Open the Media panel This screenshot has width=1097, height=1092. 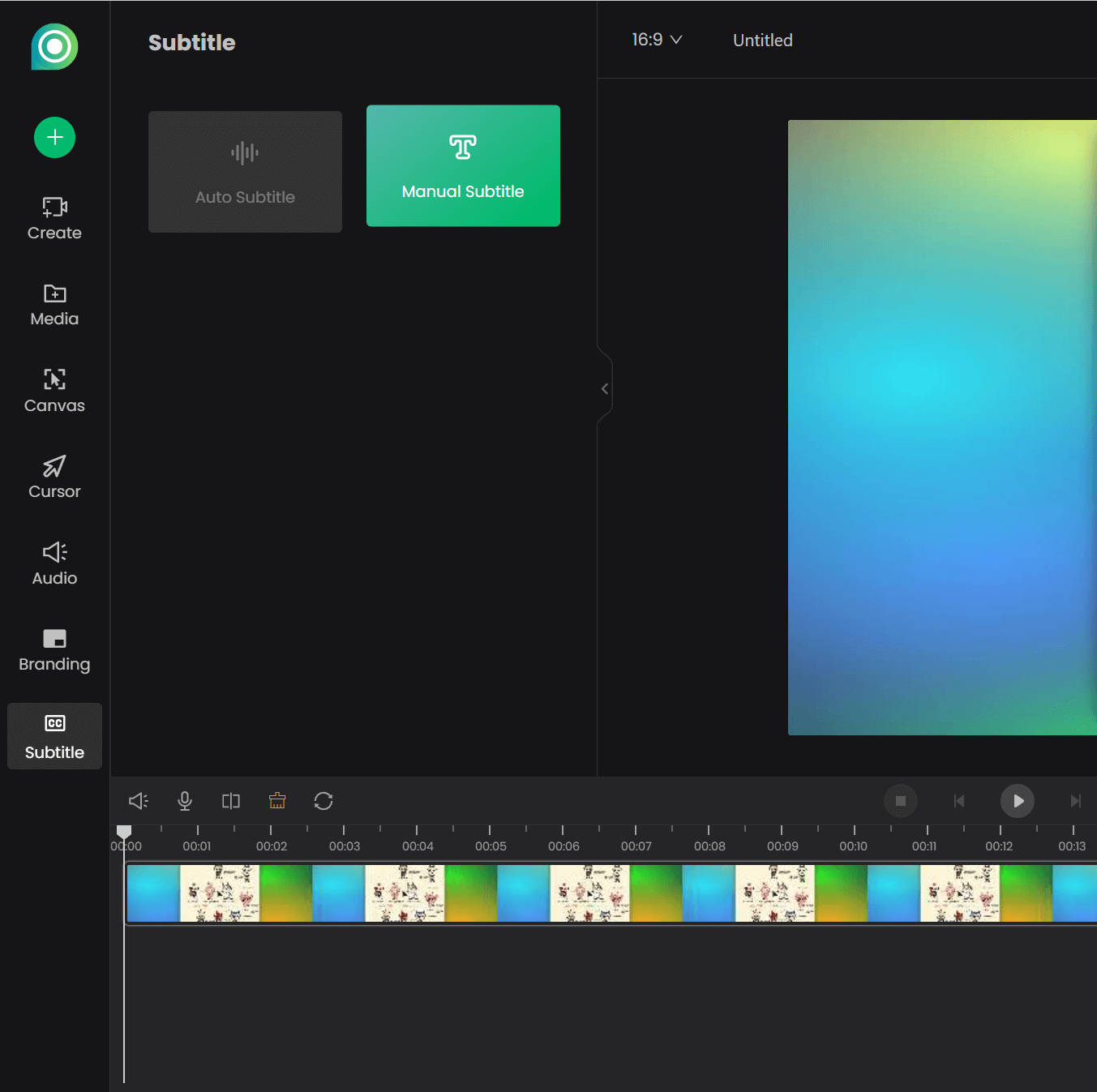pyautogui.click(x=54, y=305)
